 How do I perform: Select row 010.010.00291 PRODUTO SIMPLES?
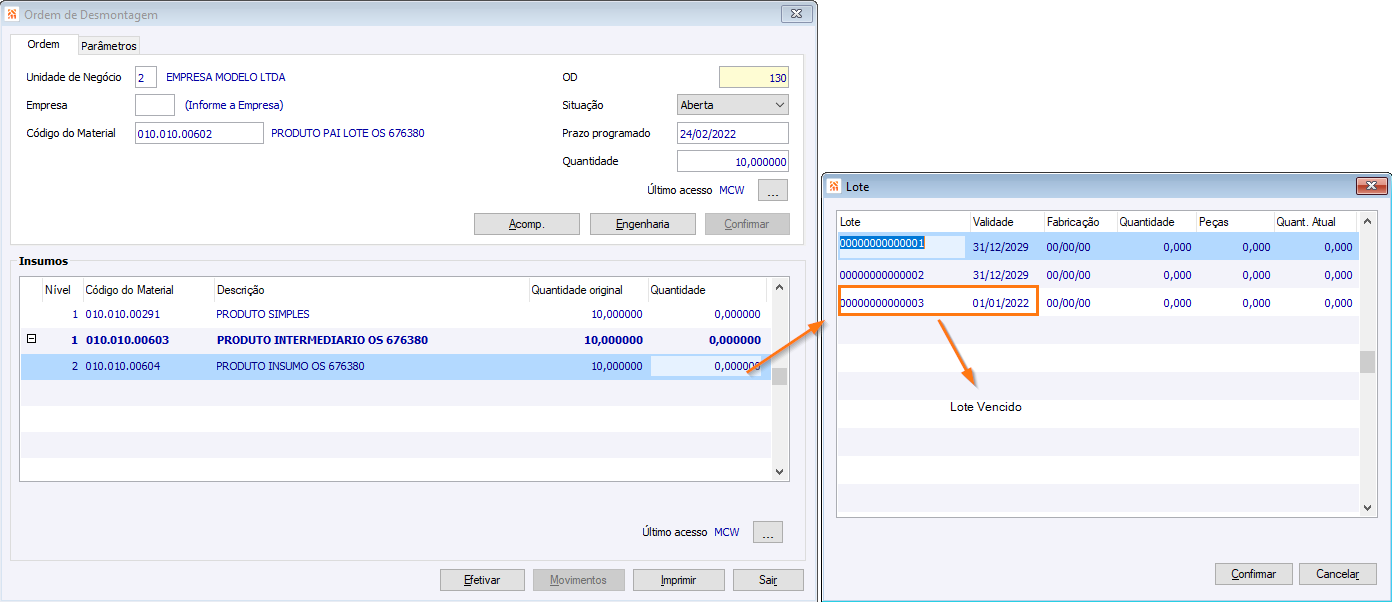(395, 314)
